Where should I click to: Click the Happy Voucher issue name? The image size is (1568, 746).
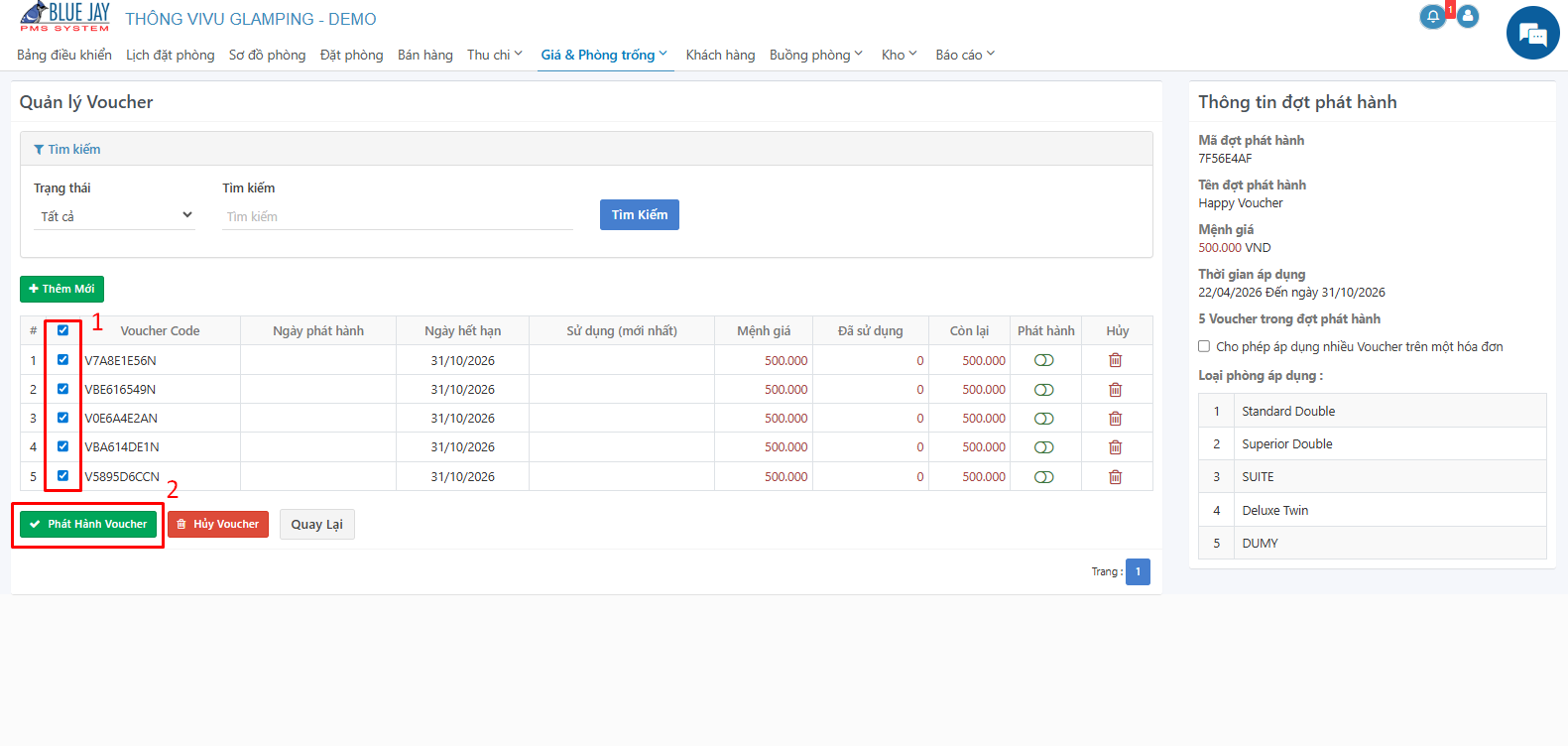1241,202
